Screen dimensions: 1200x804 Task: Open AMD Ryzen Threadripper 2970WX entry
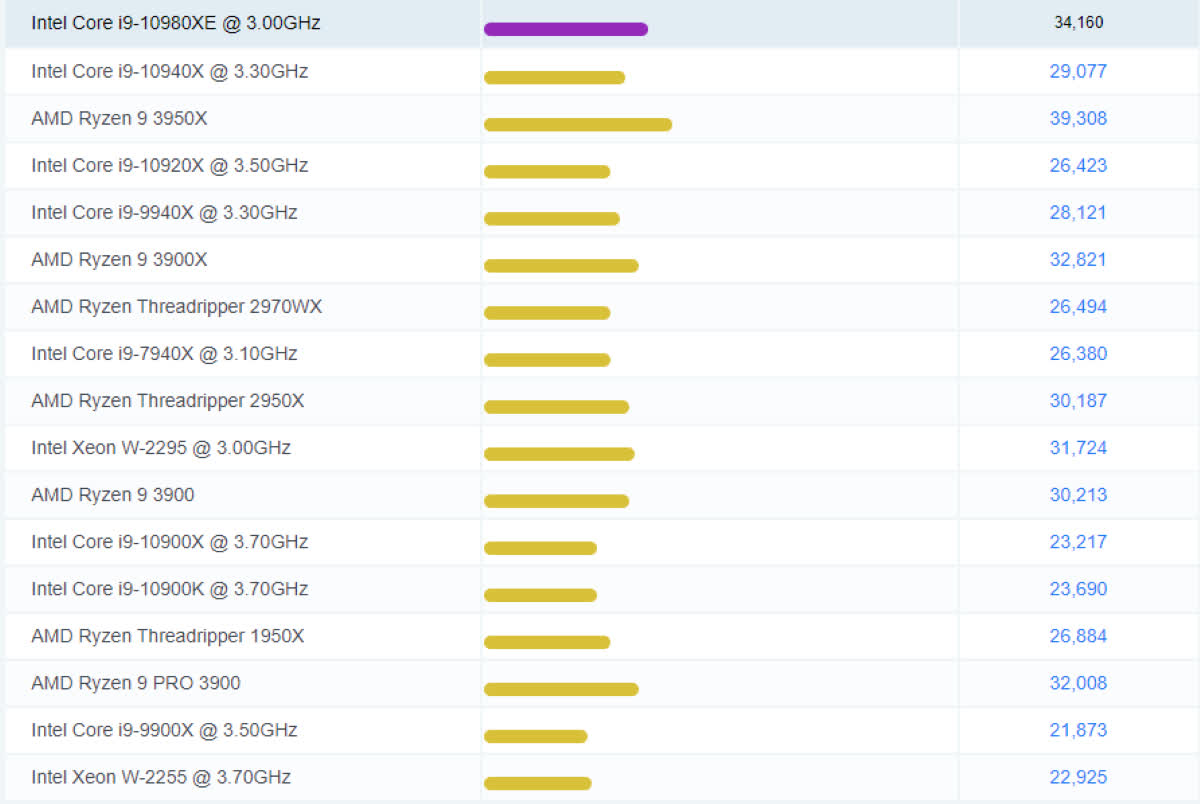[176, 307]
